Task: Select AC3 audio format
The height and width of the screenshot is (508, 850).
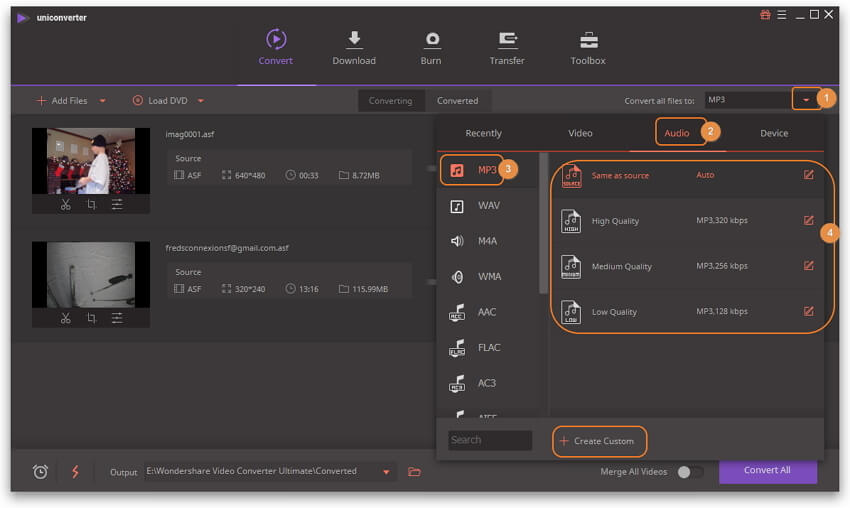Action: click(487, 383)
